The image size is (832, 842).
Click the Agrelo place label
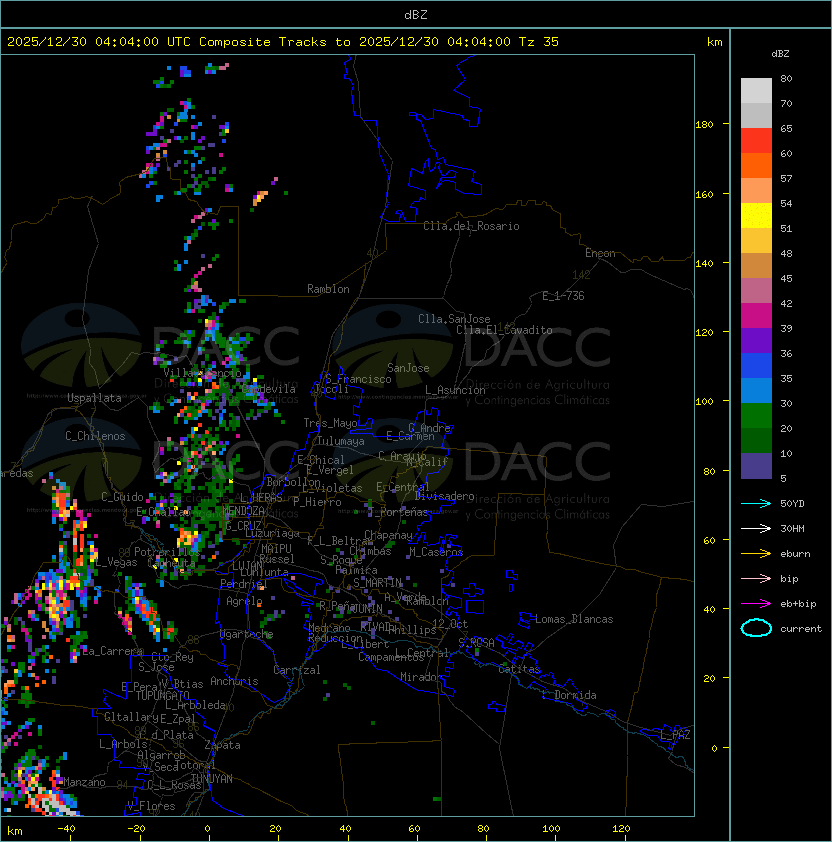pos(244,601)
